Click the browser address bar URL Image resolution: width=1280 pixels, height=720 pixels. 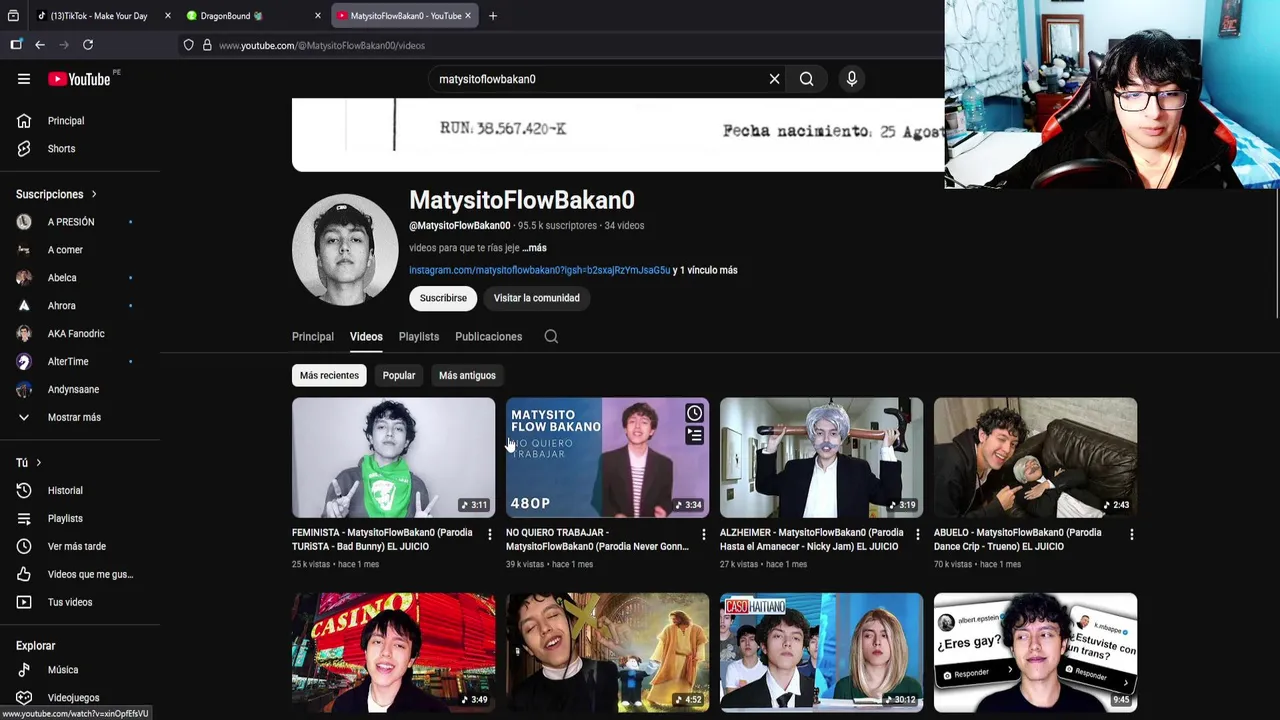[322, 45]
